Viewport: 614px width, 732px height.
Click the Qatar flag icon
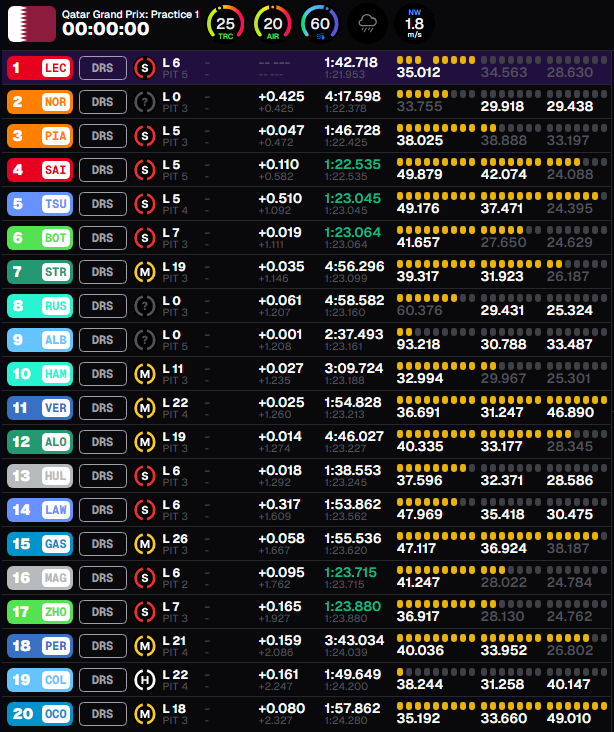coord(32,24)
